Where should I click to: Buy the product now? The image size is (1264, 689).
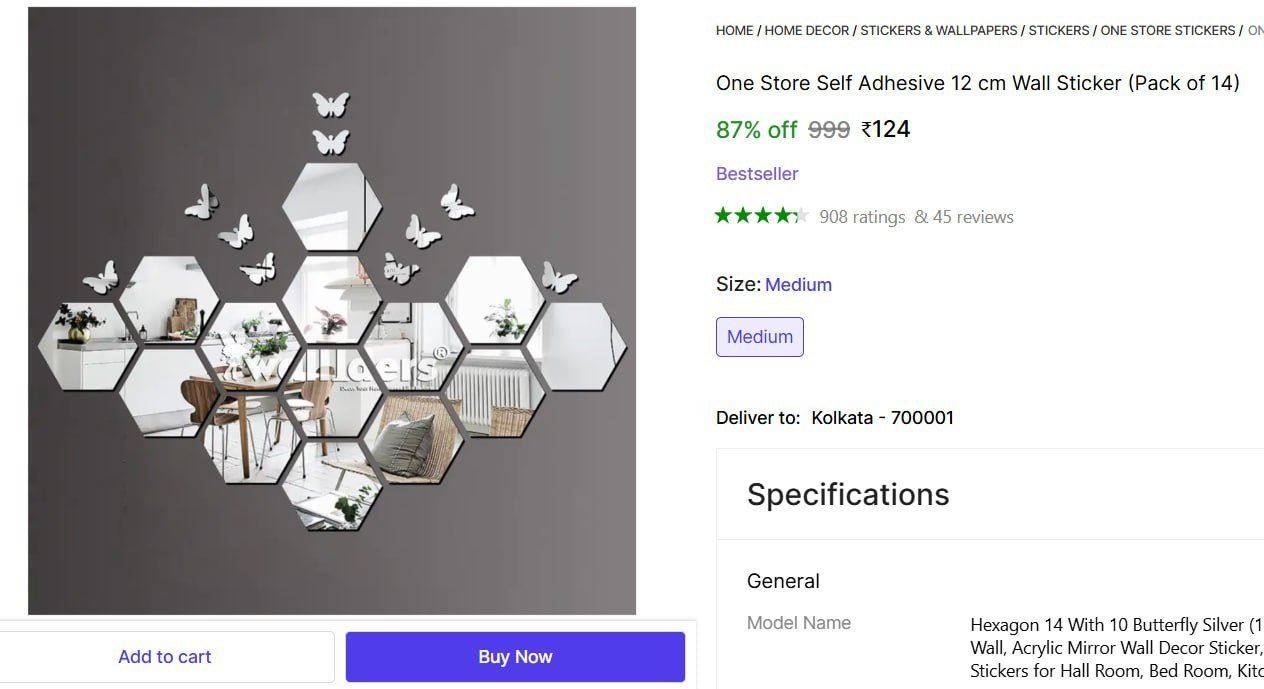[x=515, y=657]
